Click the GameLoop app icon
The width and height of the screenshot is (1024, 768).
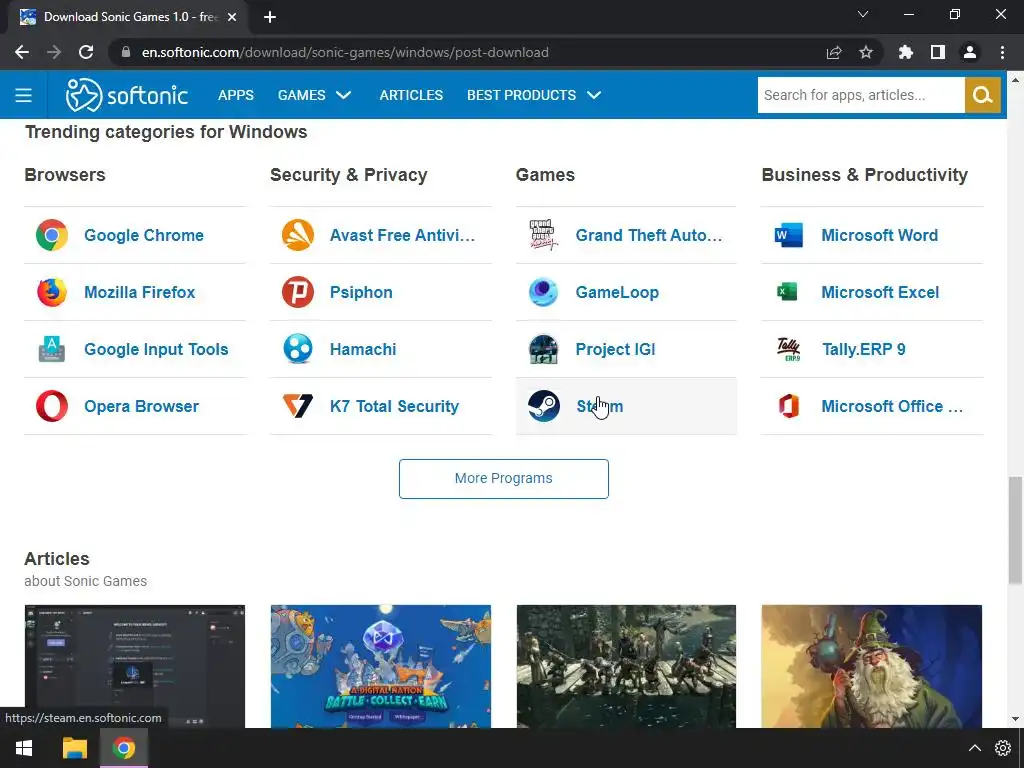(x=543, y=292)
